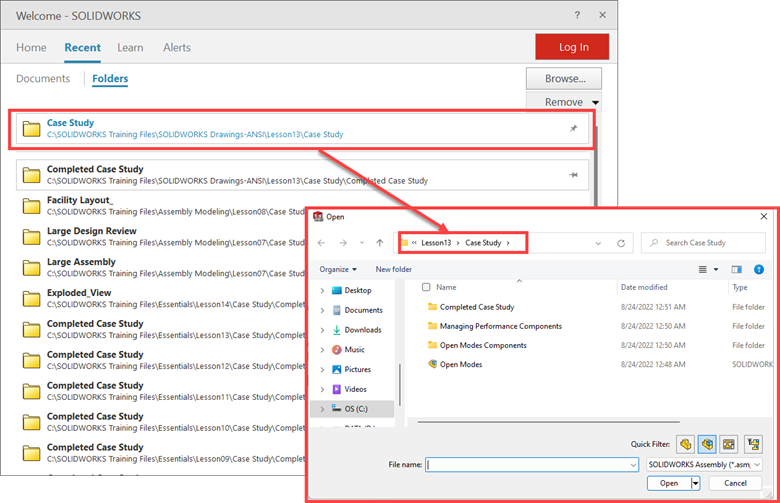Click the Videos icon in navigation pane
Image resolution: width=780 pixels, height=503 pixels.
[337, 389]
